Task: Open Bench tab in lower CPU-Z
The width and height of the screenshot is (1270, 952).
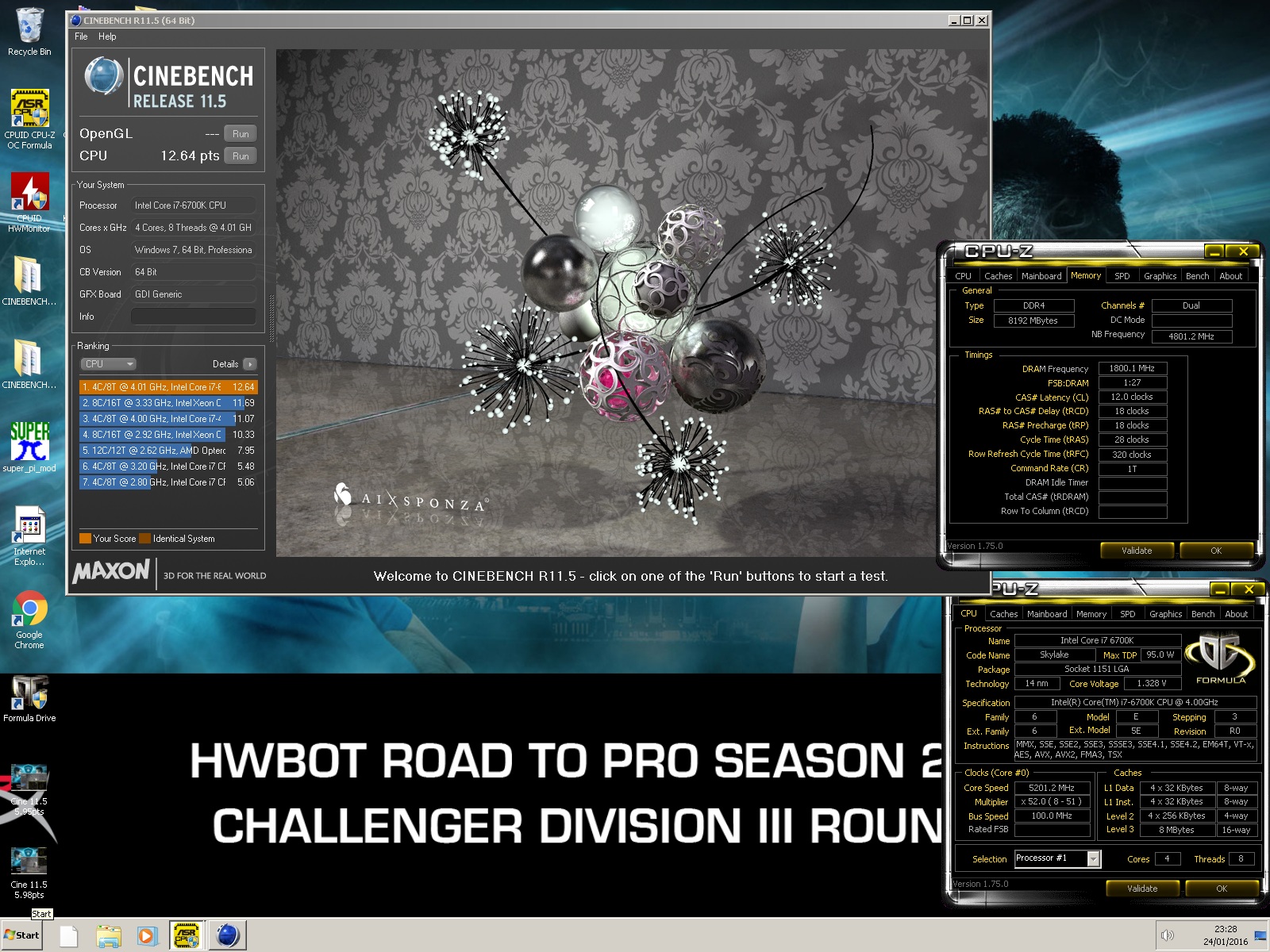Action: (x=1203, y=614)
